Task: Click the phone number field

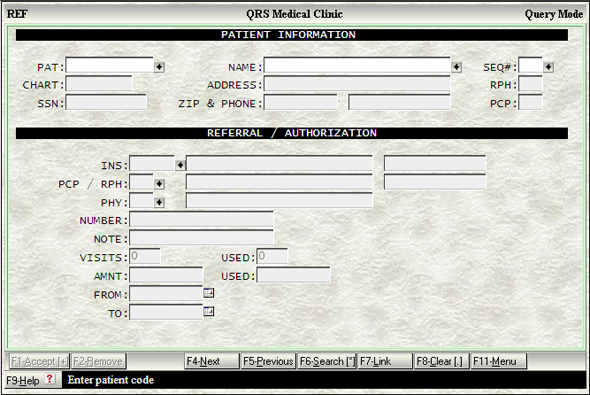Action: tap(399, 102)
